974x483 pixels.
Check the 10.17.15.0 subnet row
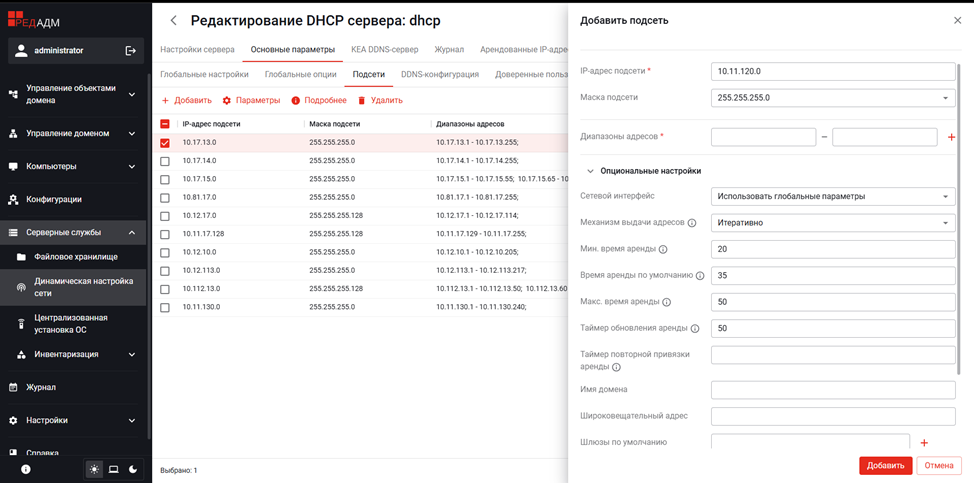pos(165,179)
